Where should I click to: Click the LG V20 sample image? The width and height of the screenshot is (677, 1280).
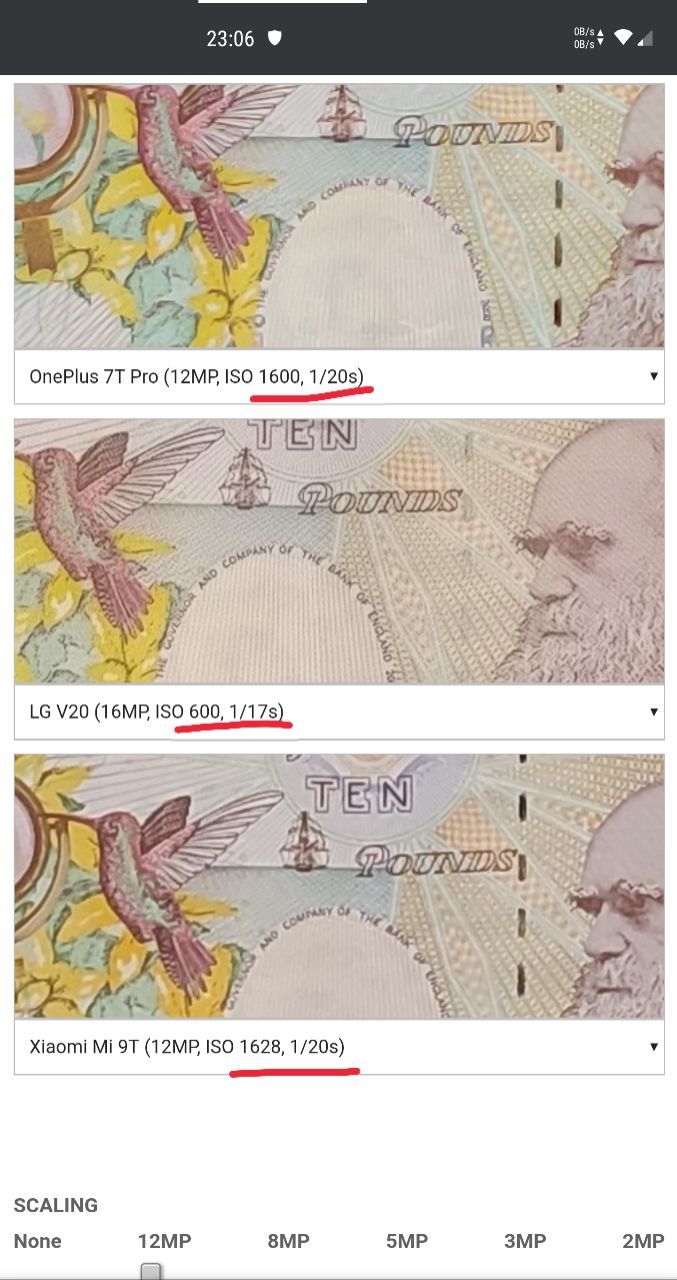[x=339, y=551]
